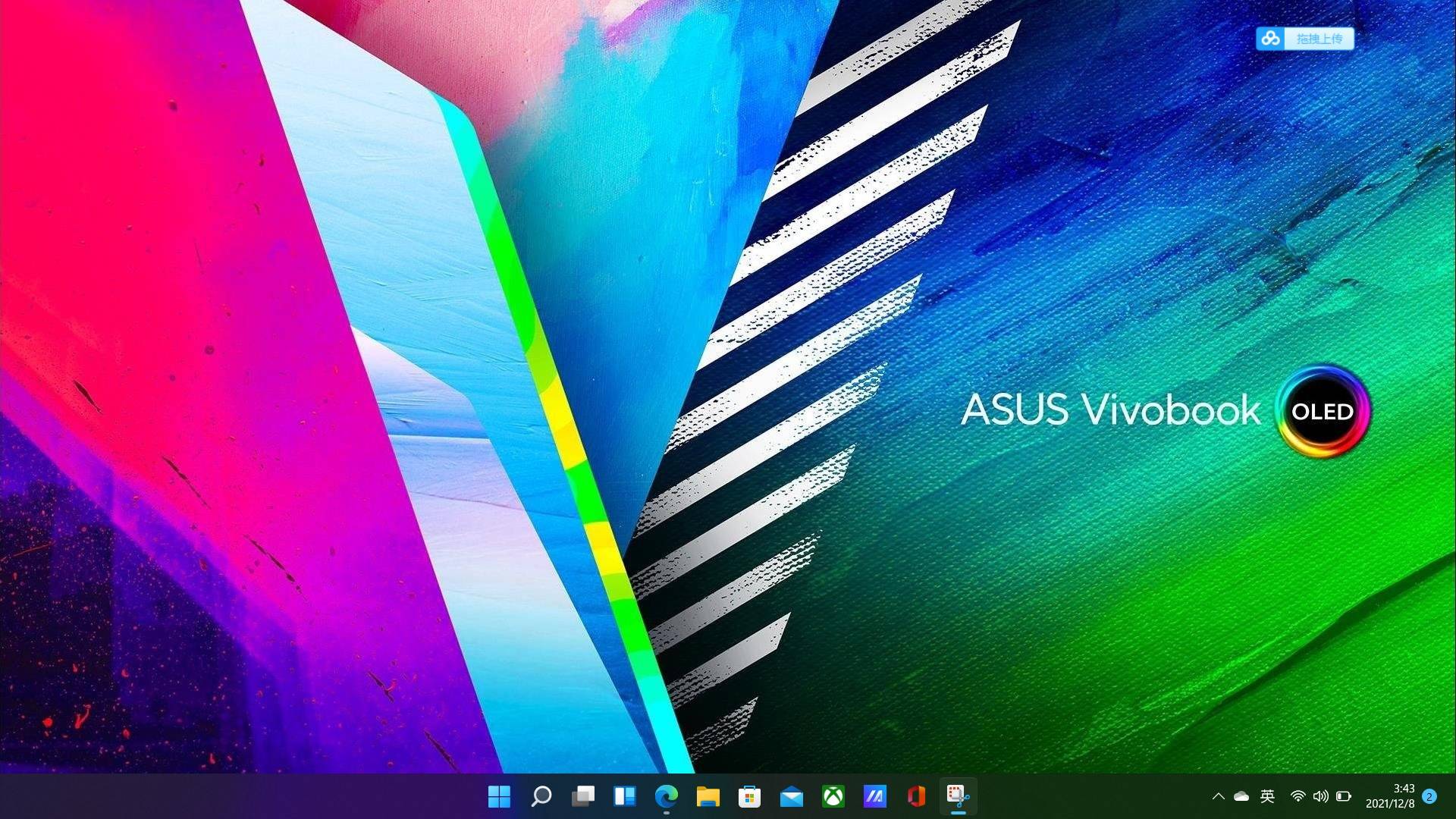Click the Baidu Netdisk cloud logo
Image resolution: width=1456 pixels, height=819 pixels.
click(x=1271, y=39)
